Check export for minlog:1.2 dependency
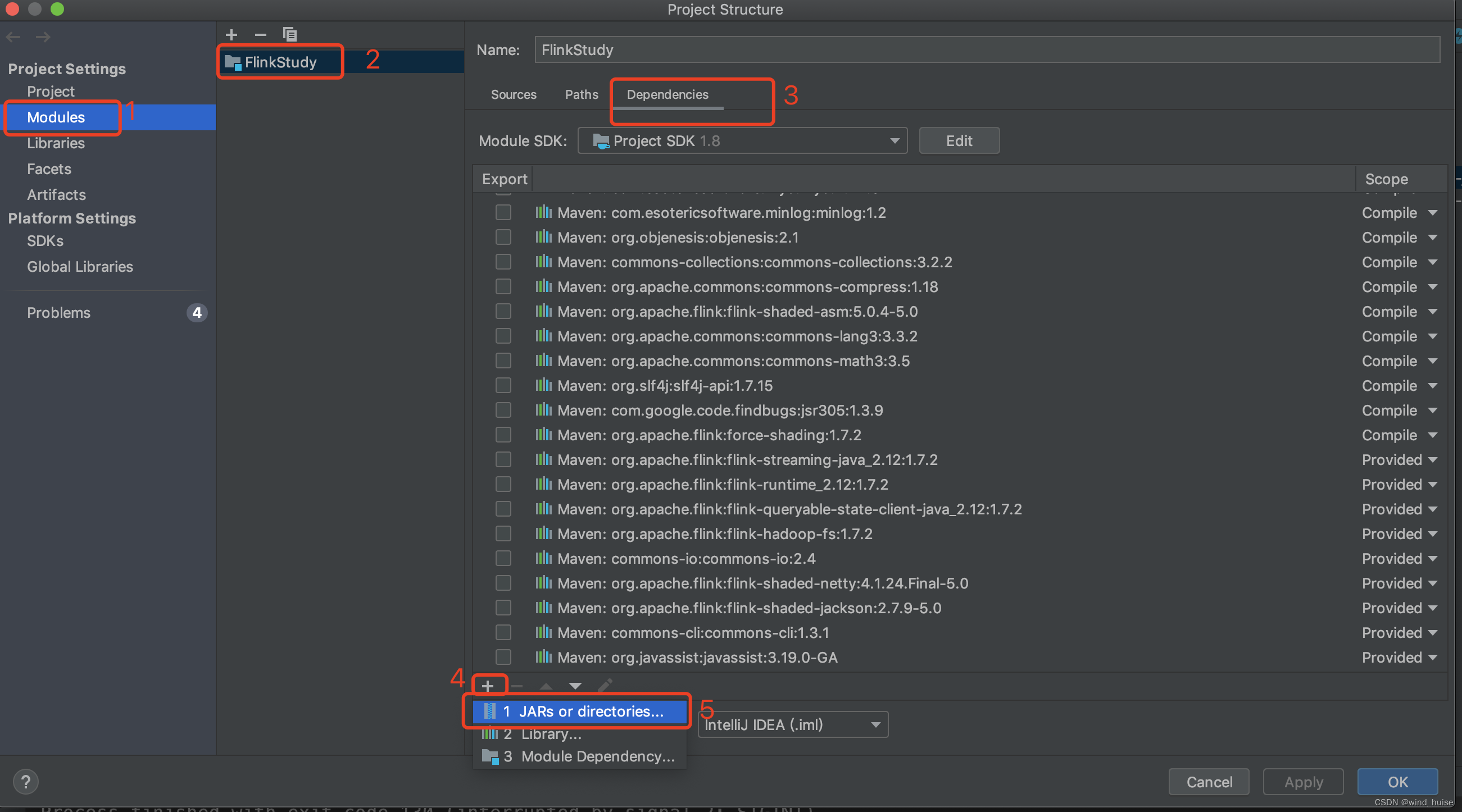This screenshot has width=1462, height=812. 503,213
